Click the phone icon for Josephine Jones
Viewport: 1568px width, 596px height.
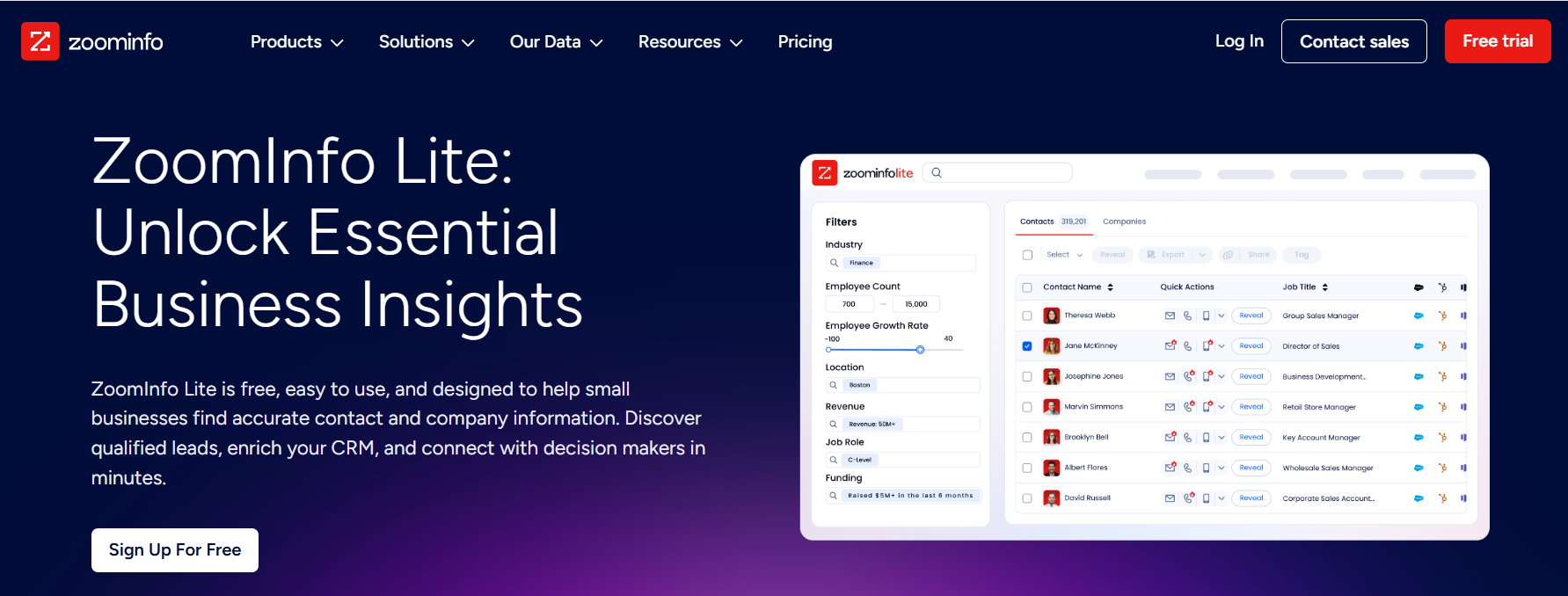coord(1189,376)
